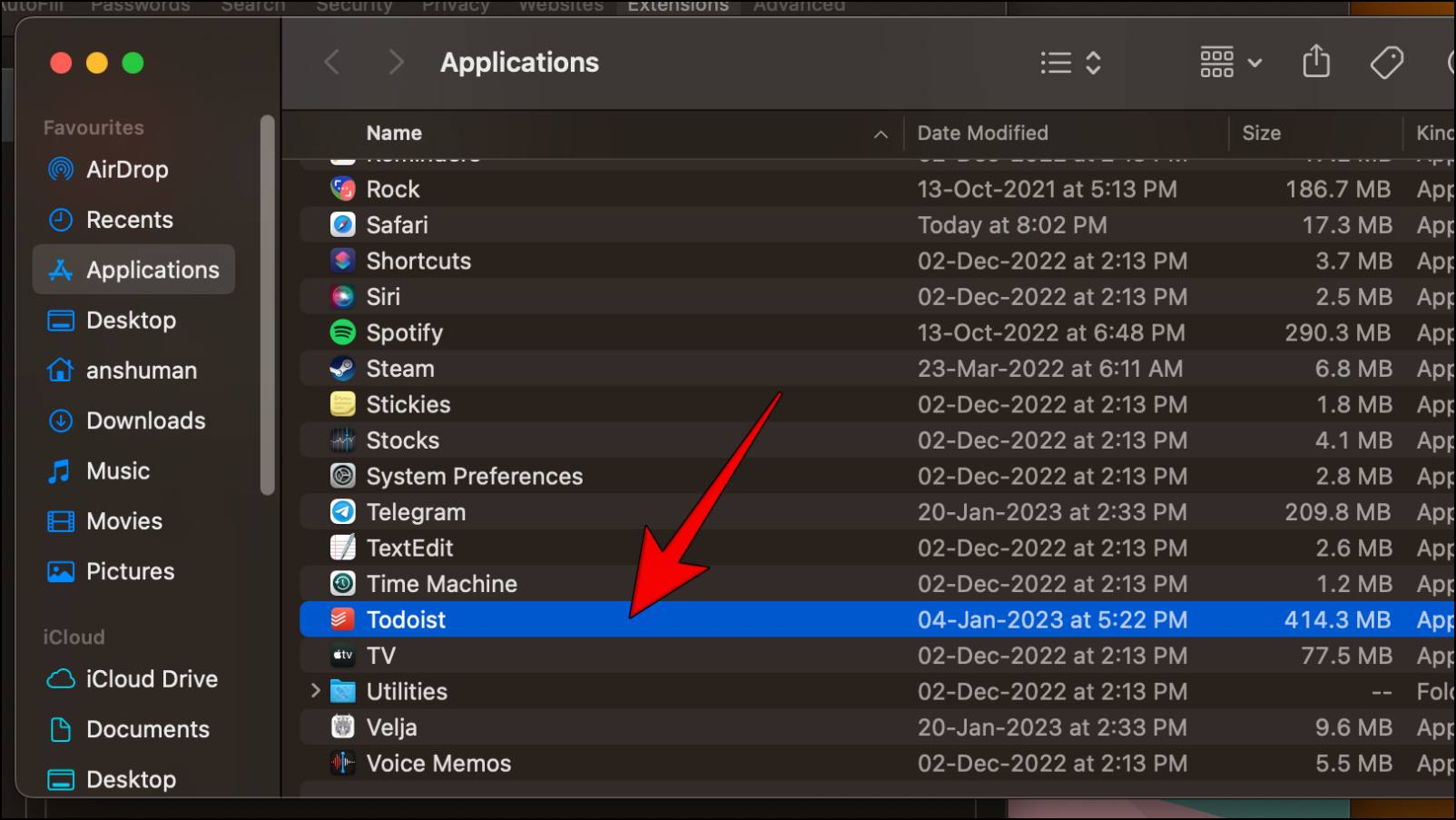Go back with the left chevron

coord(332,63)
